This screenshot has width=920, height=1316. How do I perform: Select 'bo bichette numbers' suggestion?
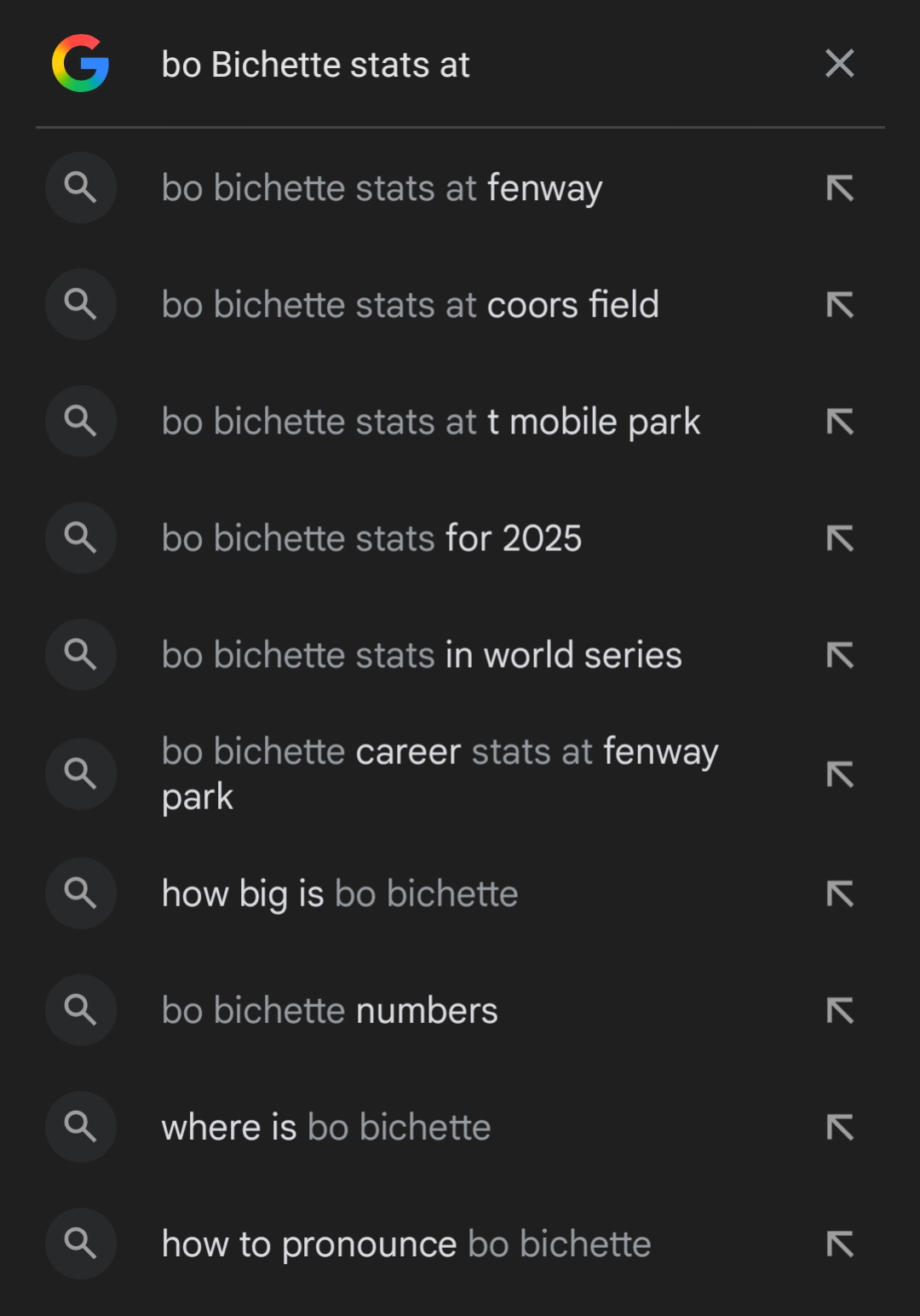click(330, 1011)
